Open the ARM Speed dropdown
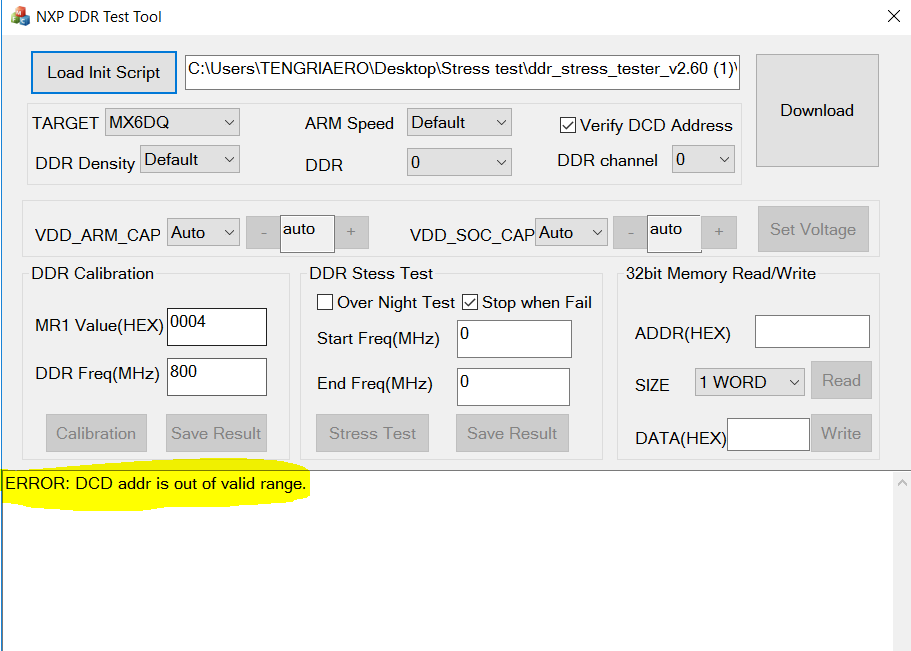The height and width of the screenshot is (651, 911). click(459, 122)
